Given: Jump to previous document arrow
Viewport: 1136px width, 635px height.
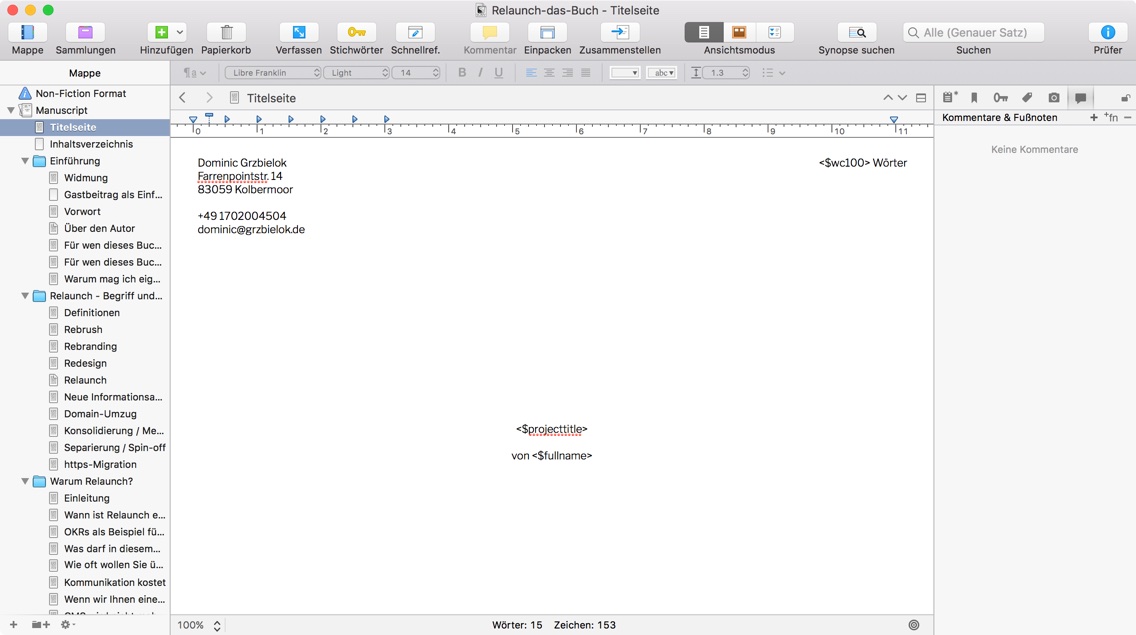Looking at the screenshot, I should [x=888, y=98].
